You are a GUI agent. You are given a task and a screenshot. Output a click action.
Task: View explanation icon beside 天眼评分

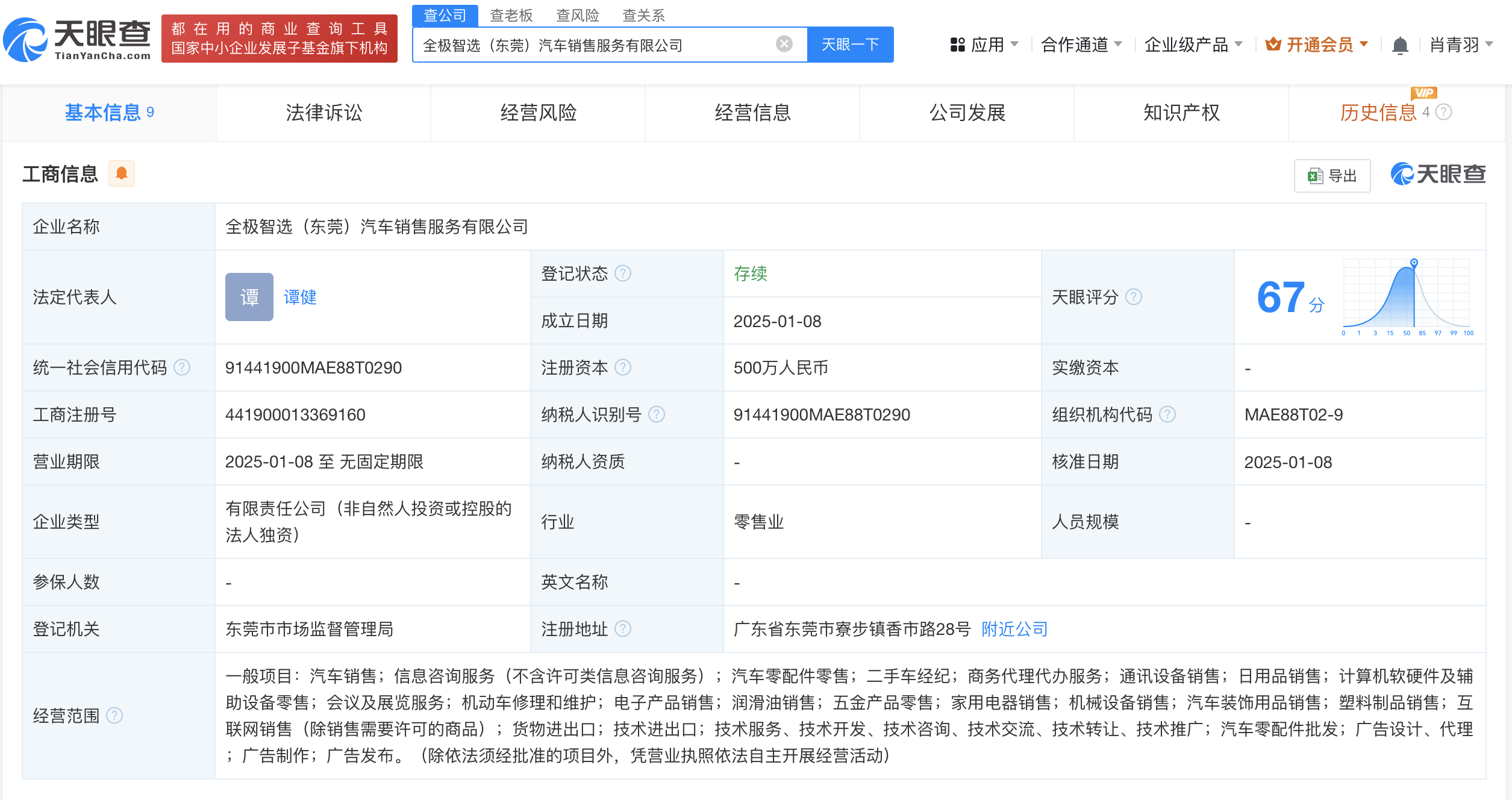point(1134,297)
